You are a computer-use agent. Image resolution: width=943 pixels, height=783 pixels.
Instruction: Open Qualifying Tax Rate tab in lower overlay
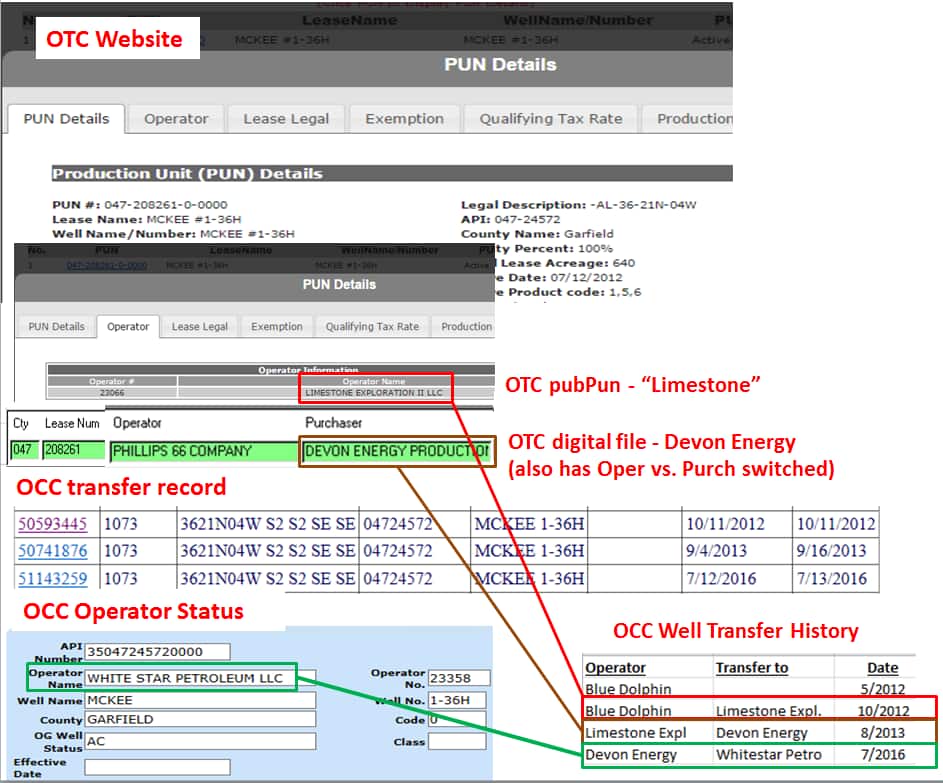pos(372,327)
